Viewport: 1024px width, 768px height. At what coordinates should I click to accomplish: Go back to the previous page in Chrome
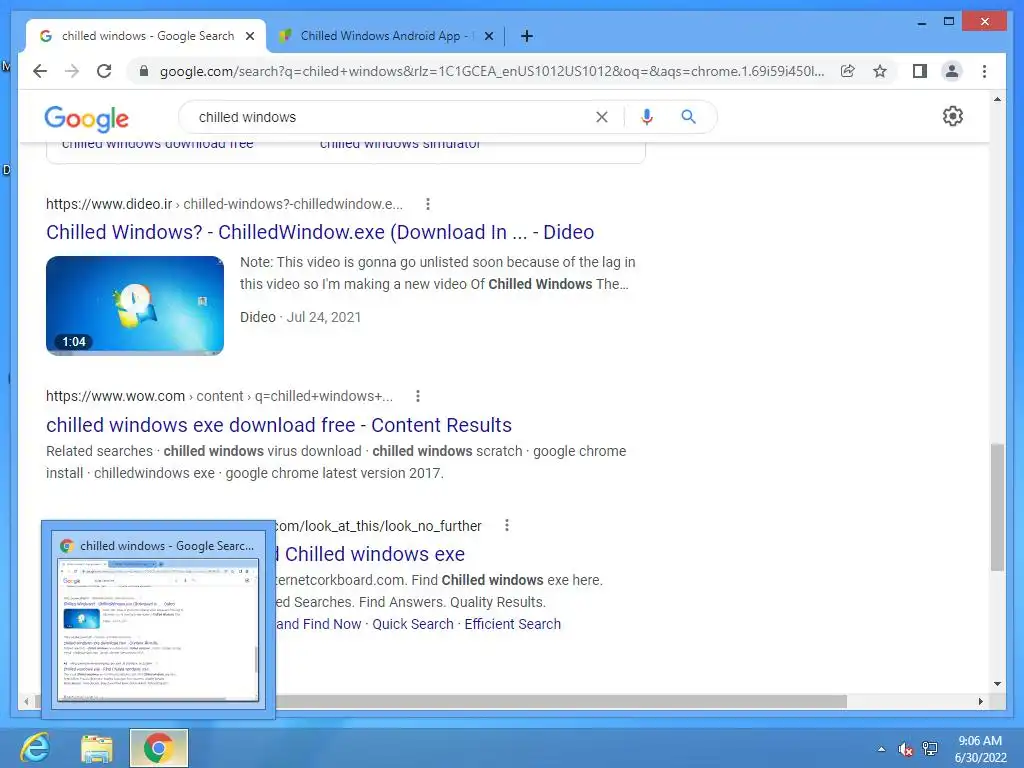(x=40, y=71)
